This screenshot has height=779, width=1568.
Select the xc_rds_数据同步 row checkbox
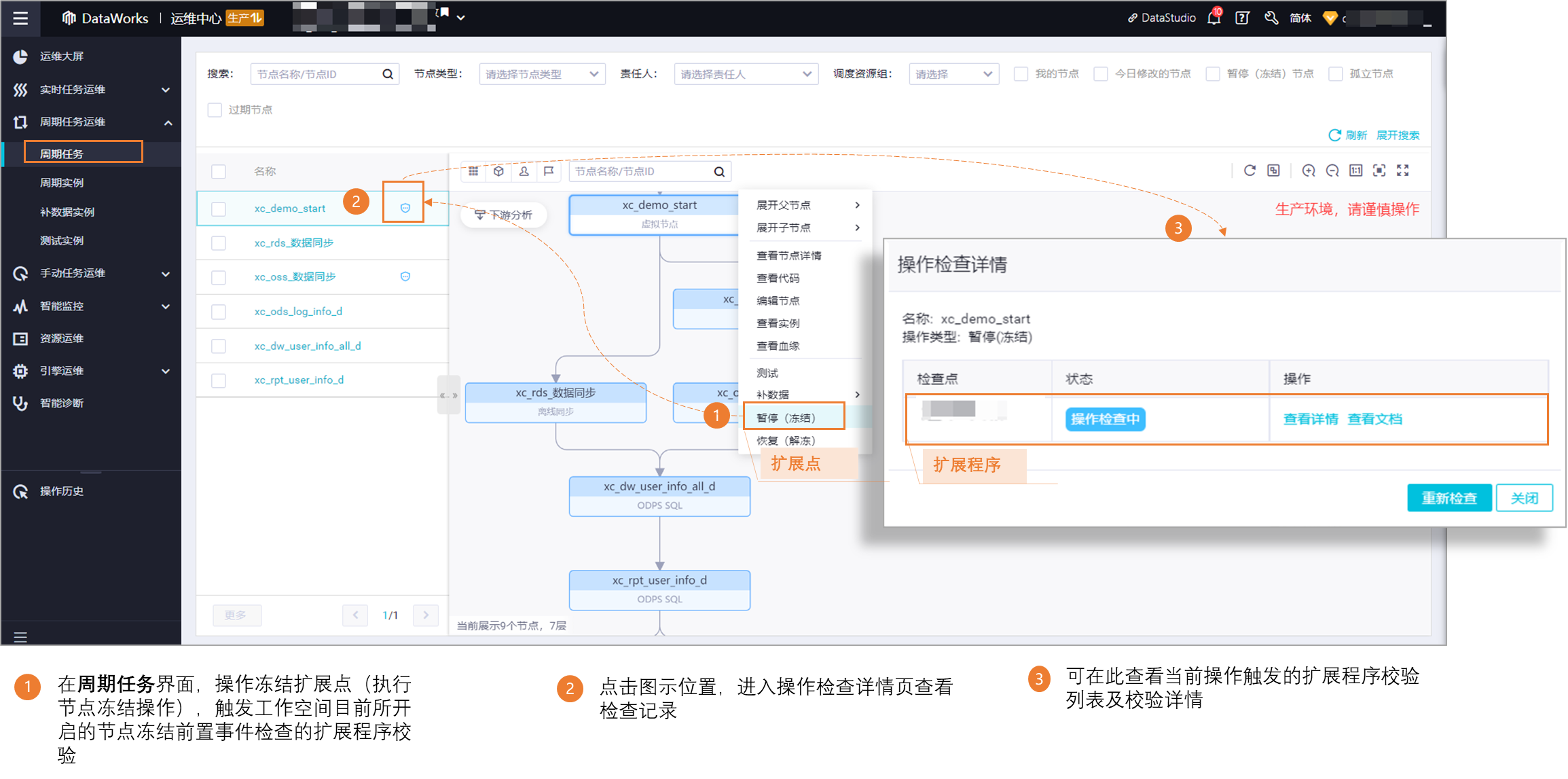tap(219, 243)
